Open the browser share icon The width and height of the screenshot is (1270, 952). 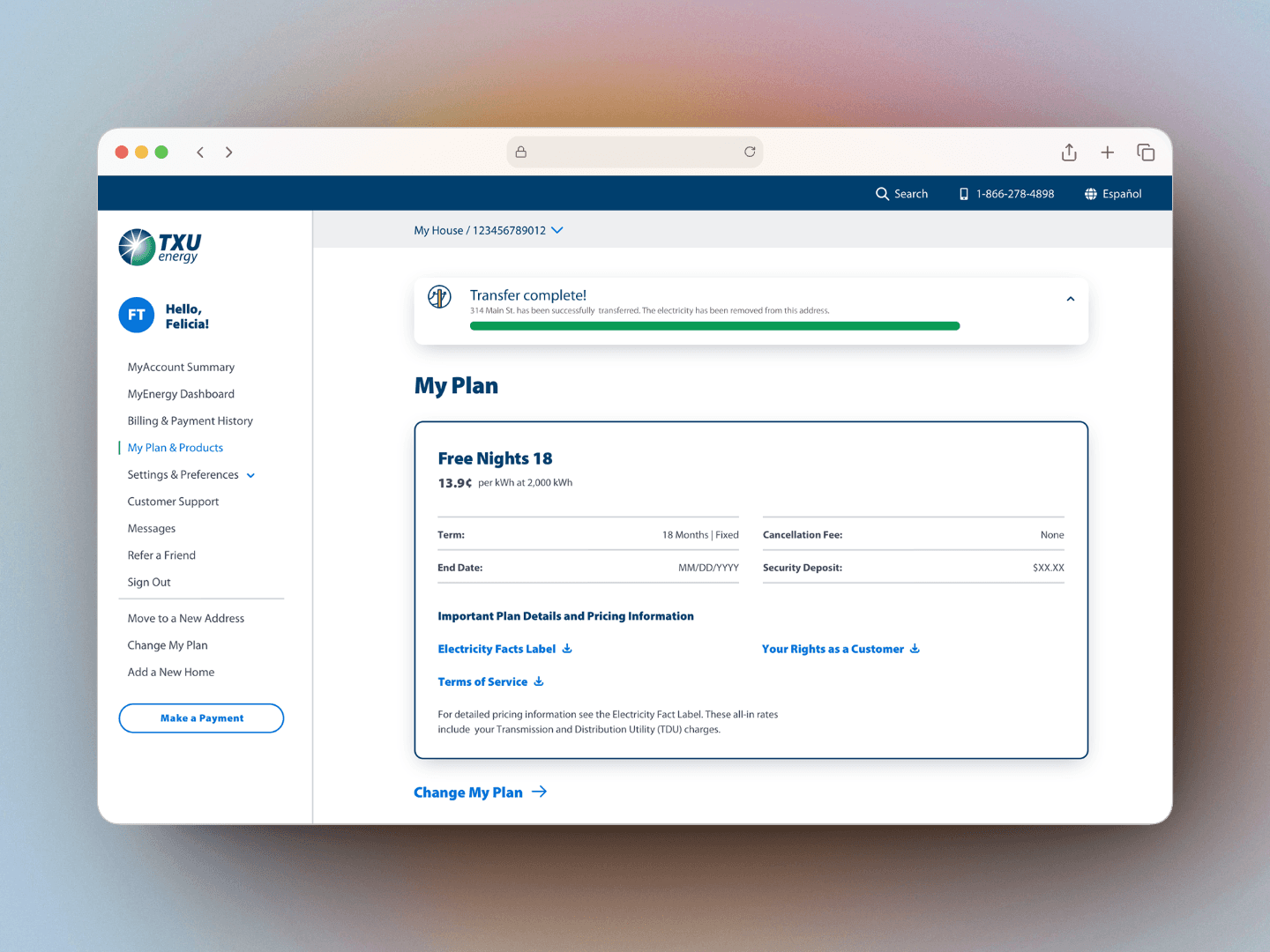tap(1069, 152)
